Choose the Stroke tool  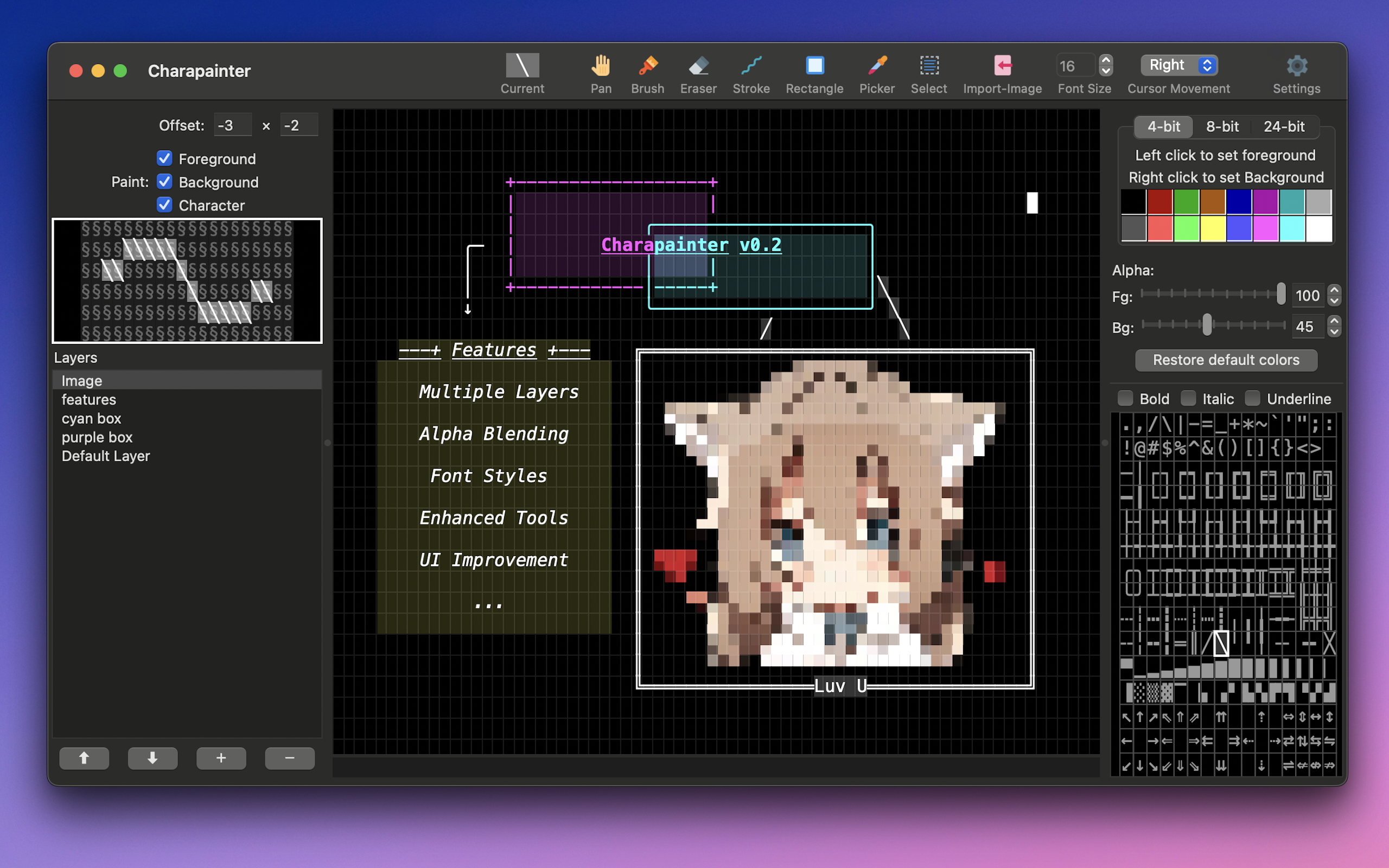[751, 66]
